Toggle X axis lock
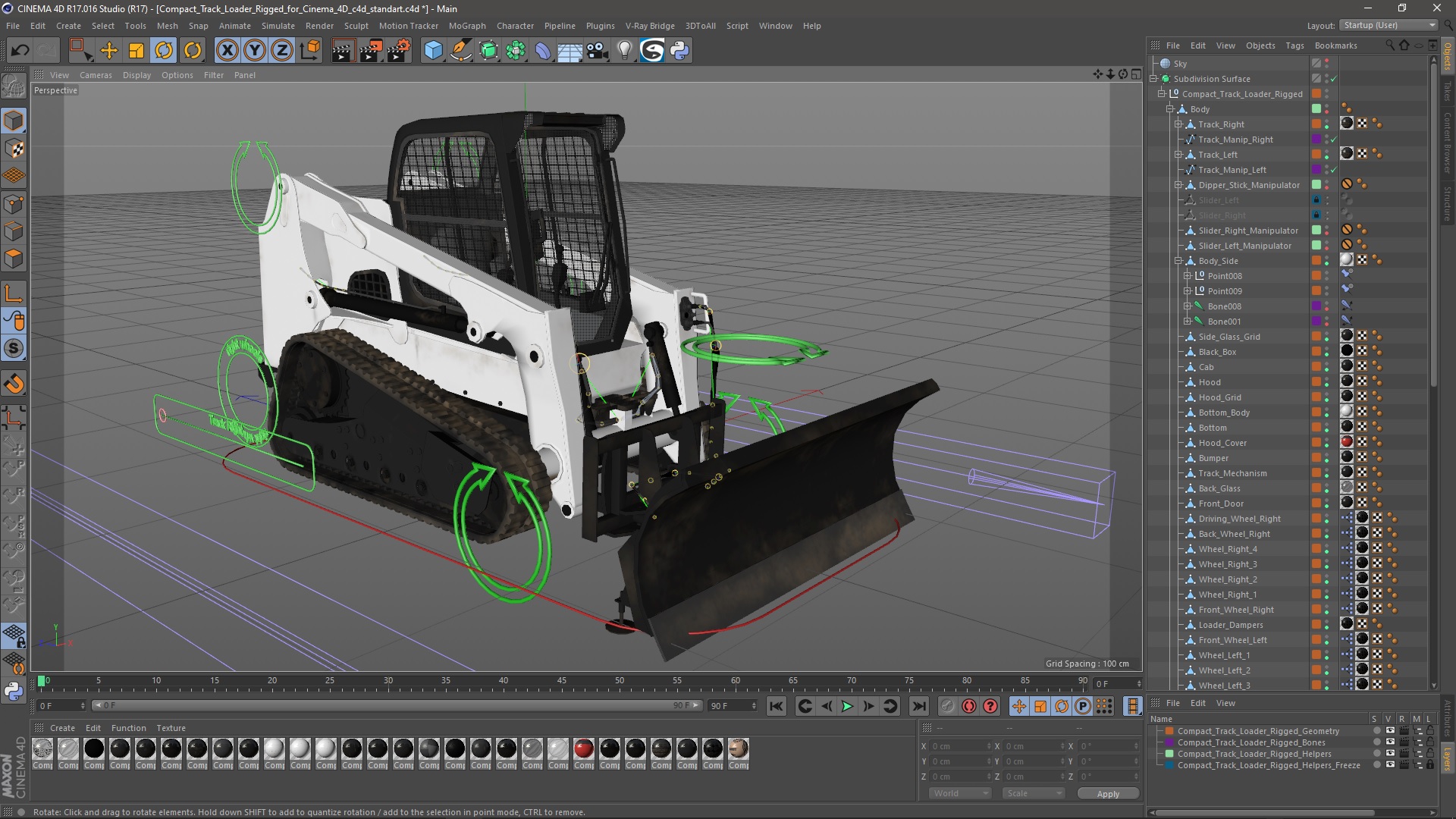This screenshot has height=819, width=1456. coord(227,51)
